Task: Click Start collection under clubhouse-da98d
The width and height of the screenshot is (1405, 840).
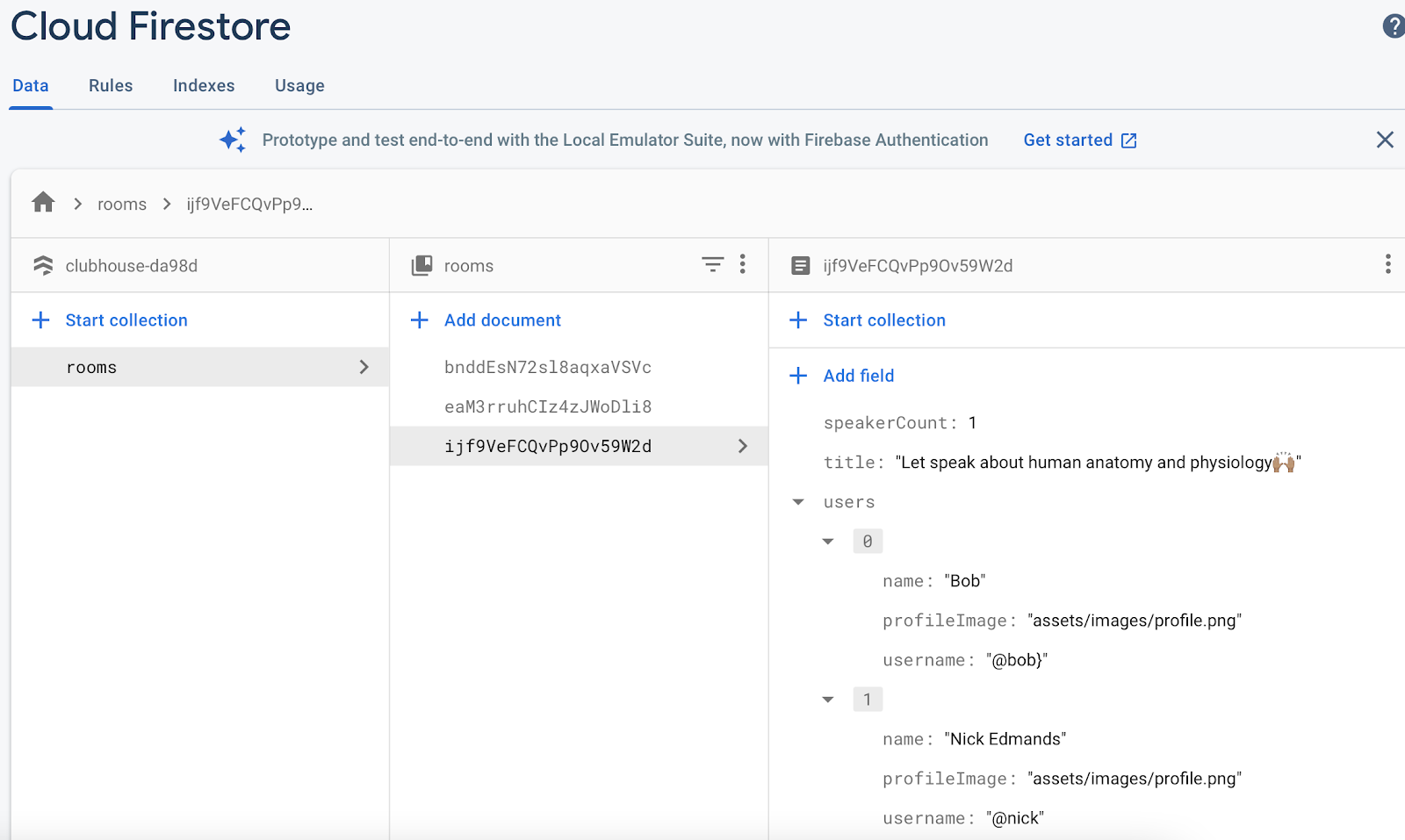Action: (x=126, y=320)
